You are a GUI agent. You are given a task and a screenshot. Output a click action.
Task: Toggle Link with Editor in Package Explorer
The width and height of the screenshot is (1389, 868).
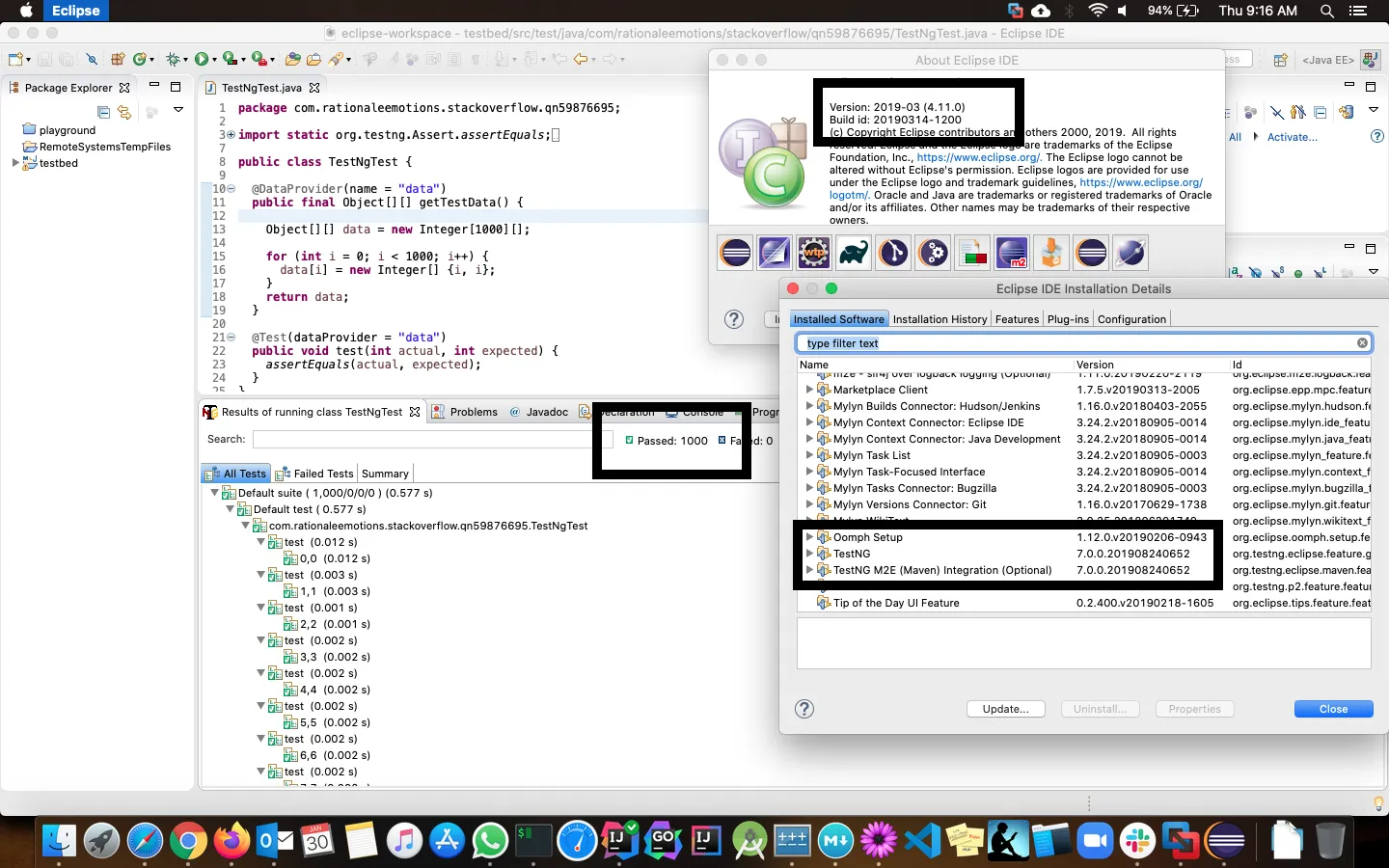tap(123, 112)
